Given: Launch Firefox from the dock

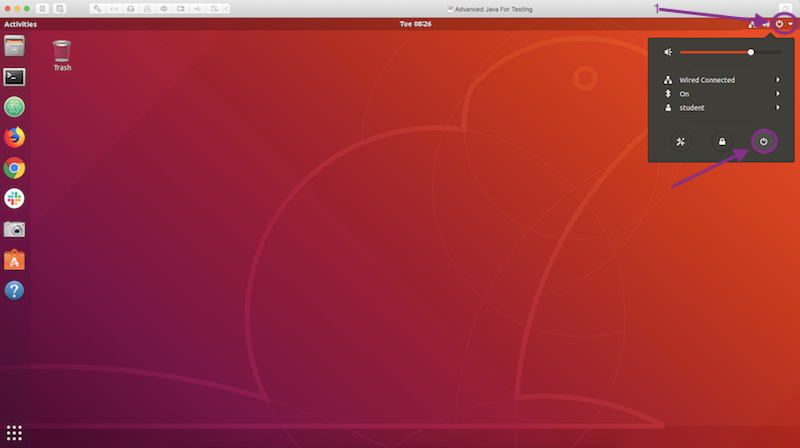Looking at the screenshot, I should 14,137.
